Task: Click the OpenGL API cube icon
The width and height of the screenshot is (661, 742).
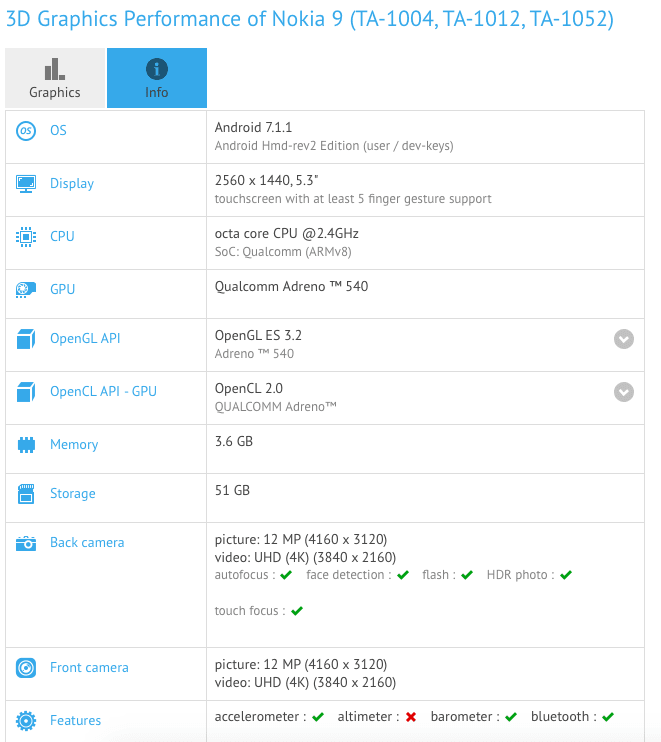Action: click(26, 339)
